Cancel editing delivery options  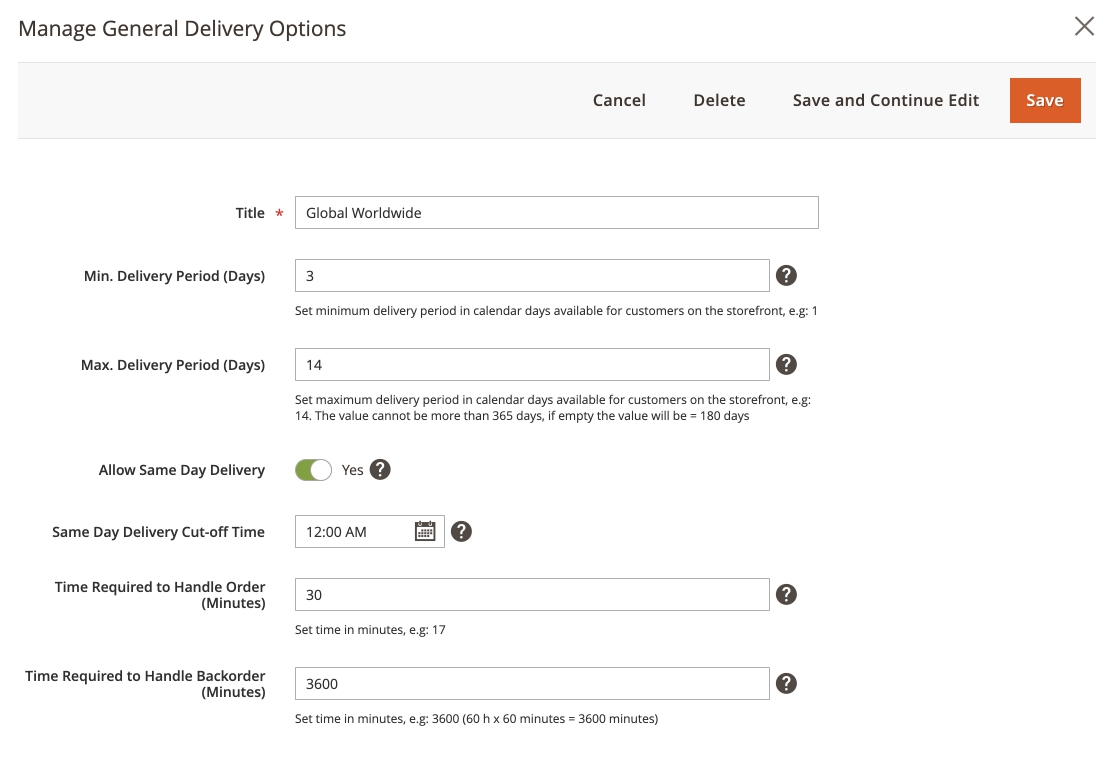tap(619, 100)
